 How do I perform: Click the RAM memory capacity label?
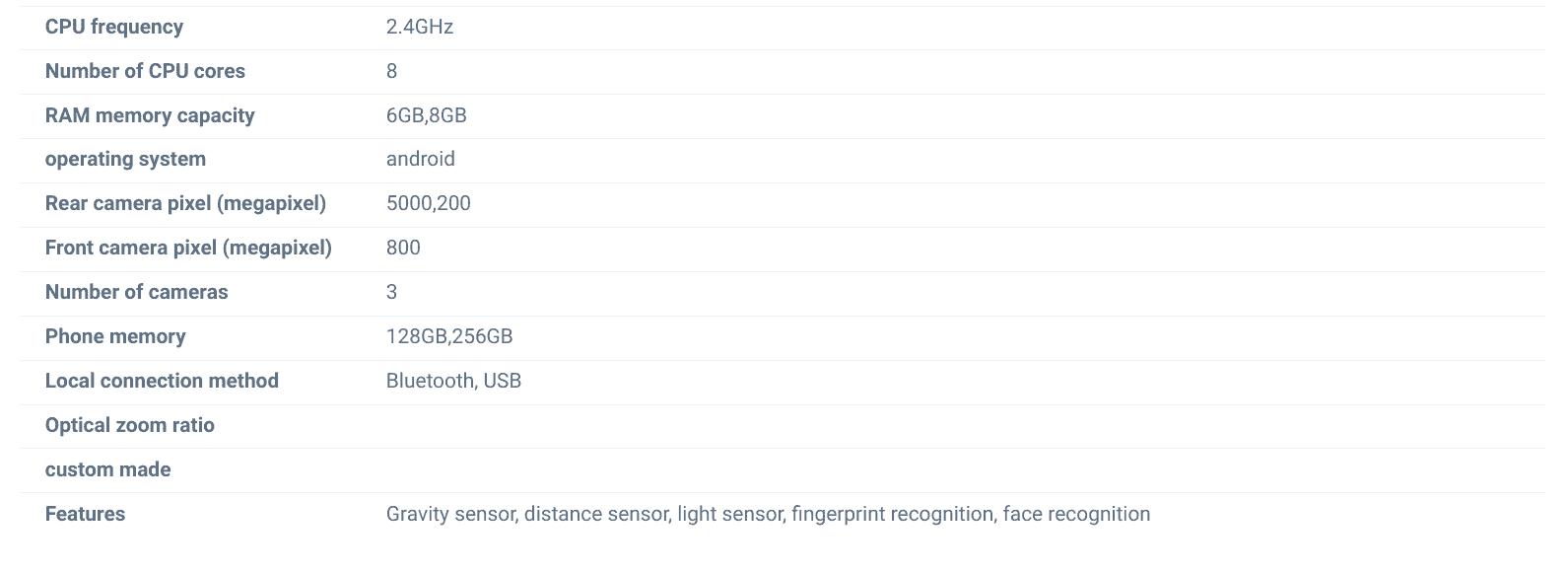(150, 115)
